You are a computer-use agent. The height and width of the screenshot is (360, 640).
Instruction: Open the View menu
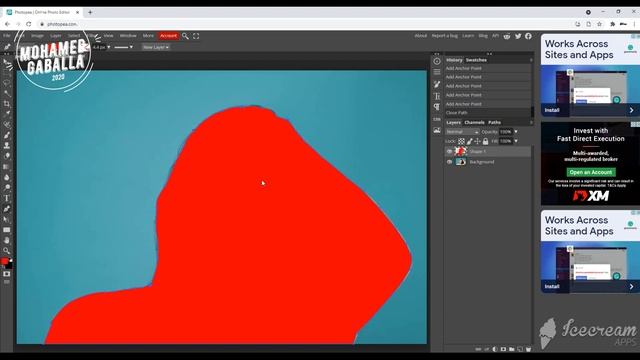(108, 36)
